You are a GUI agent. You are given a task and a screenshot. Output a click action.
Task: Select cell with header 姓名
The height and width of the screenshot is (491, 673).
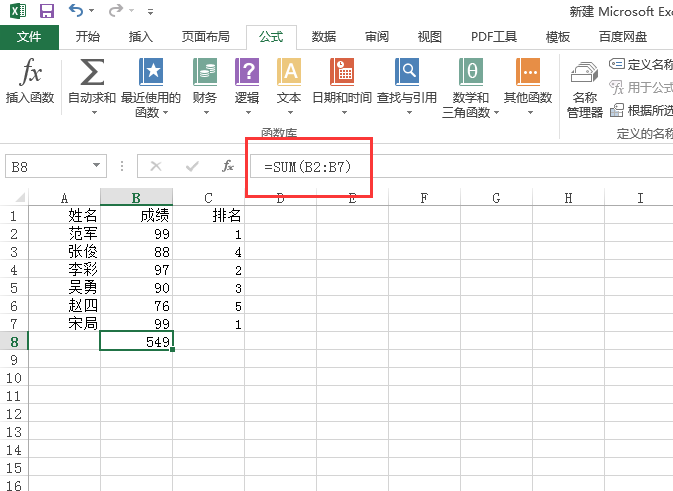coord(64,215)
